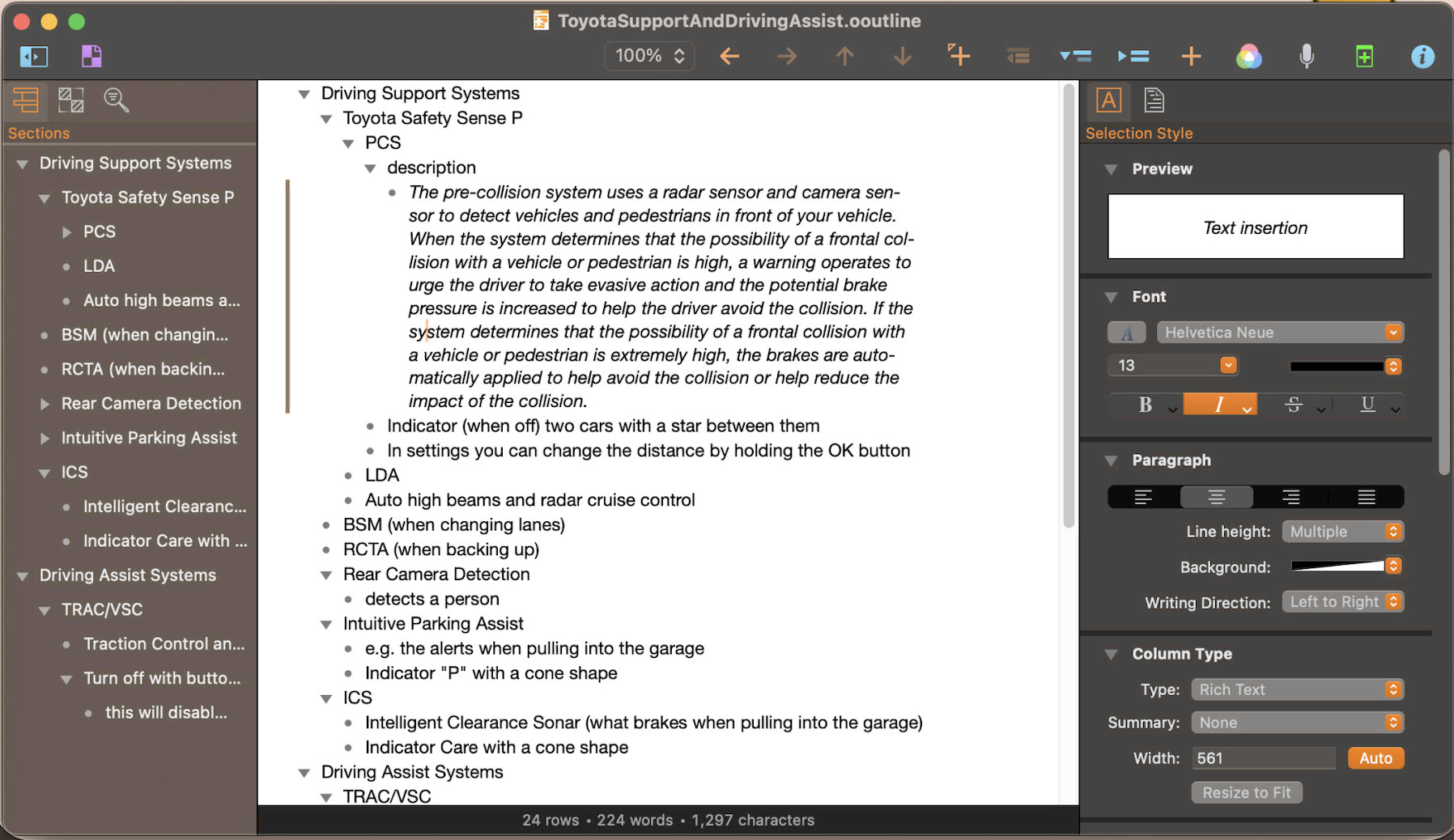Click the Width input field
The width and height of the screenshot is (1454, 840).
pyautogui.click(x=1263, y=758)
